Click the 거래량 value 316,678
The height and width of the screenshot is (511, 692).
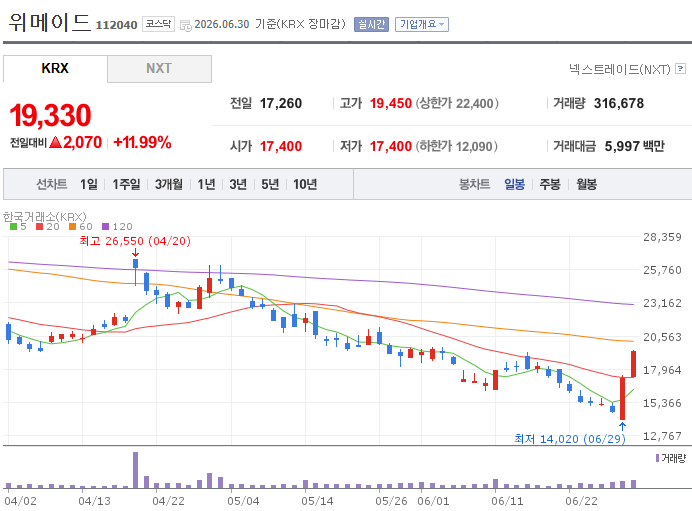pos(619,103)
